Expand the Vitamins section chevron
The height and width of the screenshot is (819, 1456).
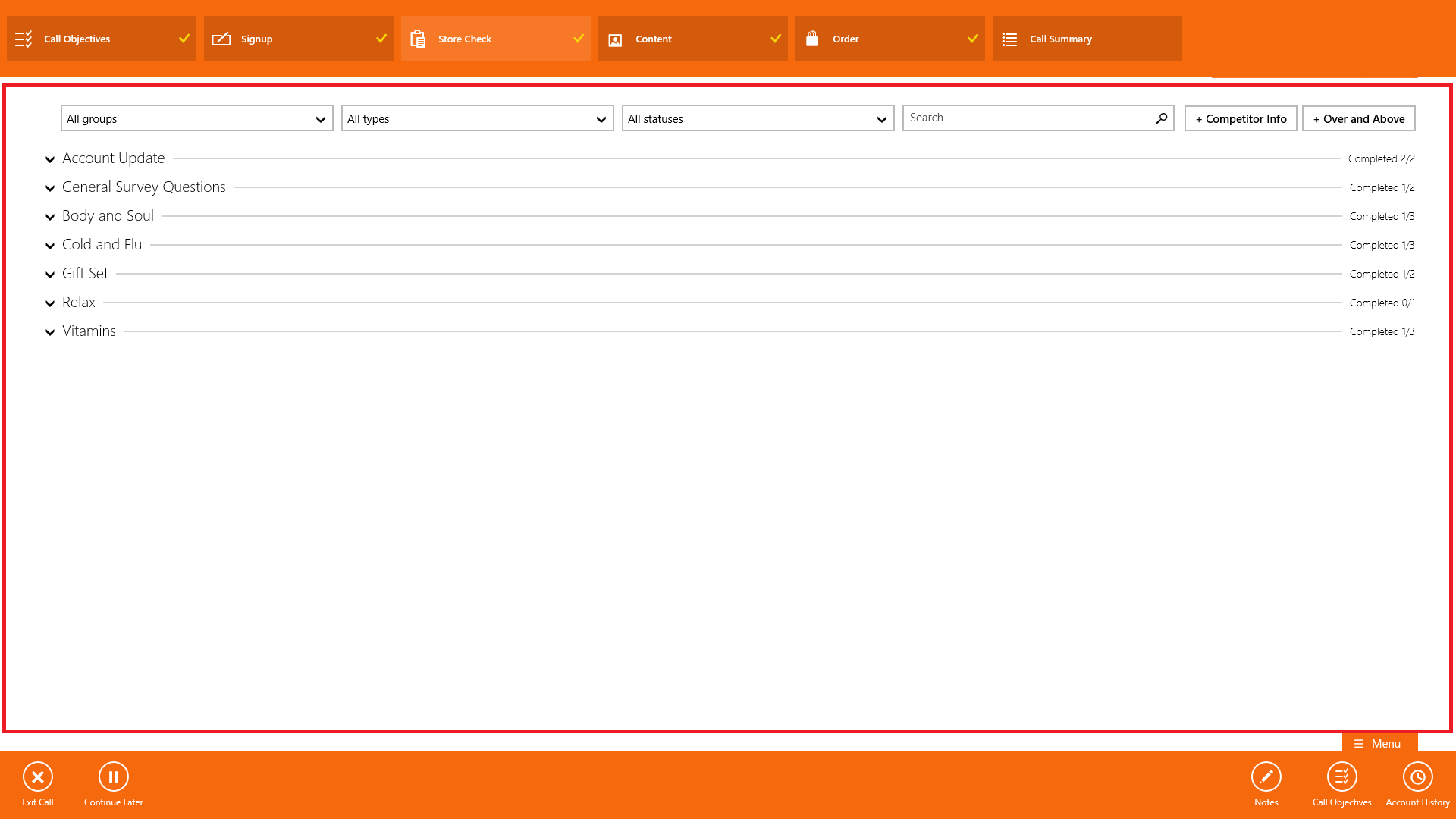point(50,332)
